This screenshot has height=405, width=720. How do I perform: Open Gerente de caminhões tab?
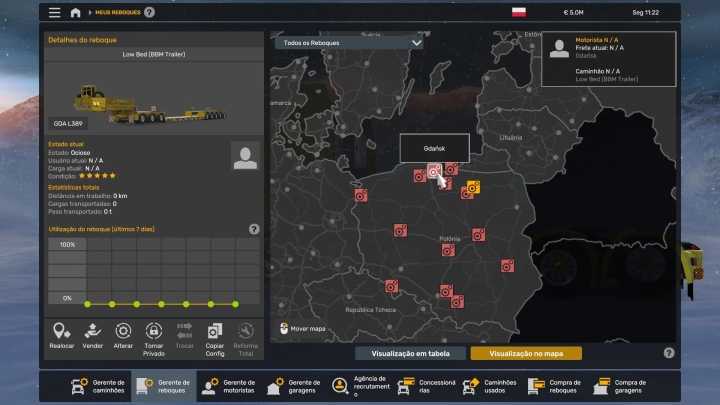tap(98, 386)
